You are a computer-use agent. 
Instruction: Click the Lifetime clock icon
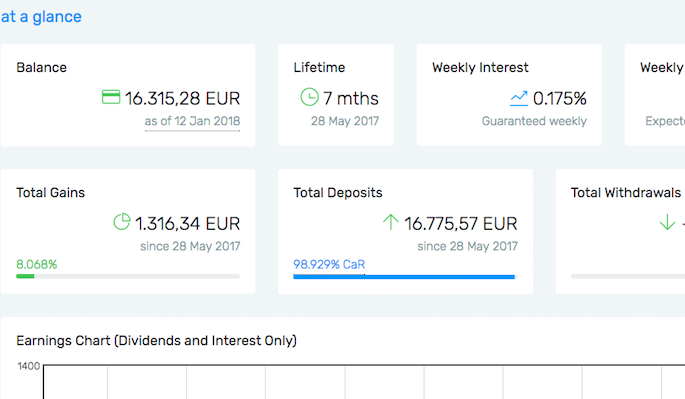tap(309, 97)
